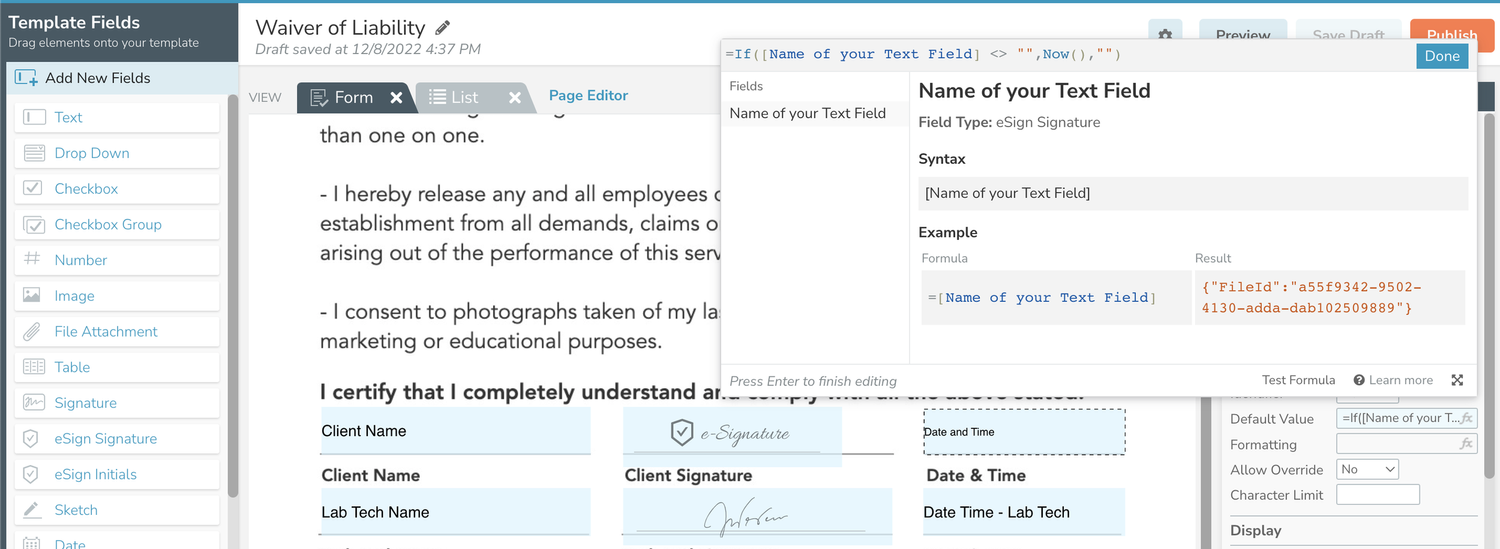The height and width of the screenshot is (549, 1500).
Task: Click the Client Signature label
Action: 688,476
